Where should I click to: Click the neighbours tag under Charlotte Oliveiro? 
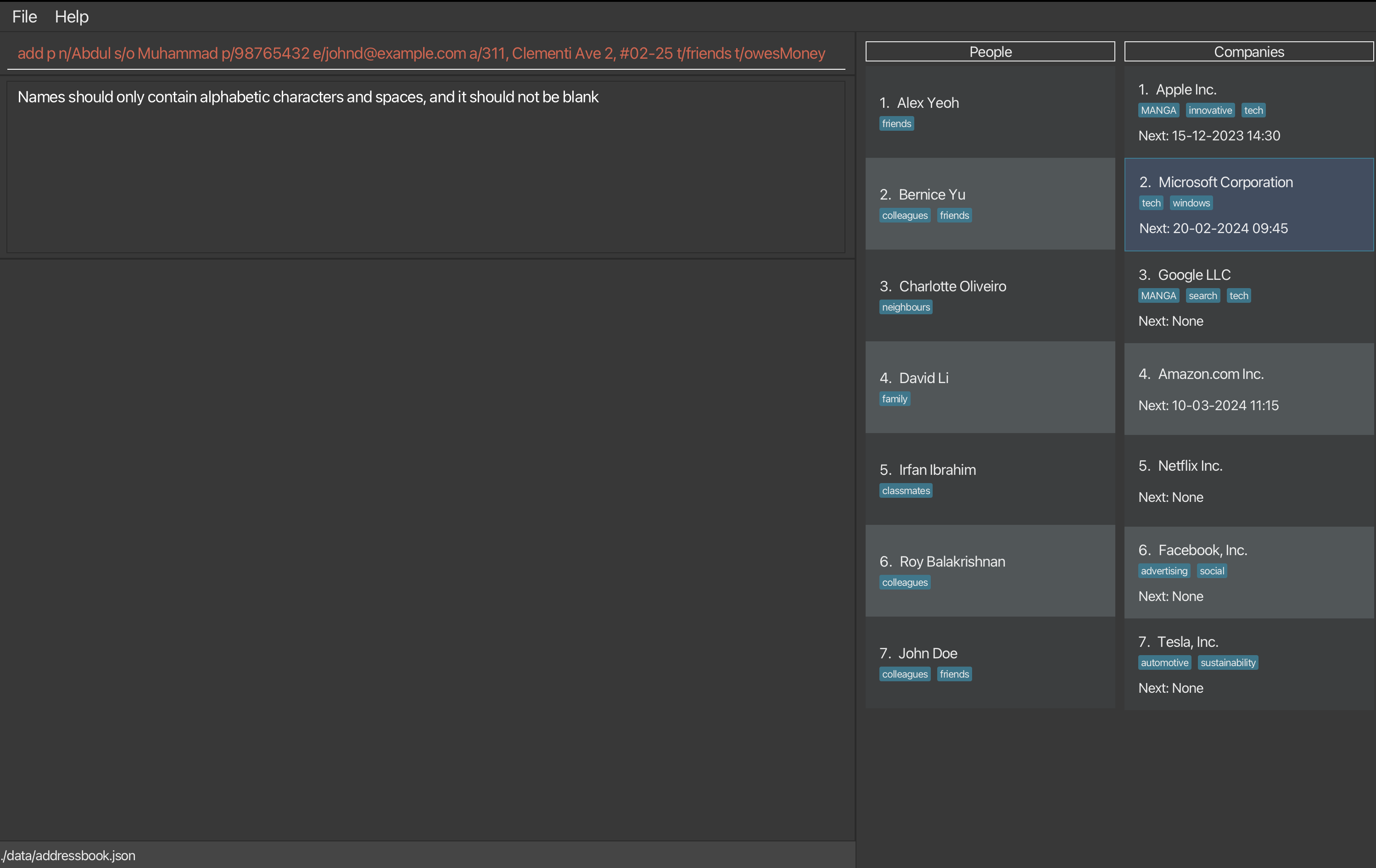click(x=906, y=307)
